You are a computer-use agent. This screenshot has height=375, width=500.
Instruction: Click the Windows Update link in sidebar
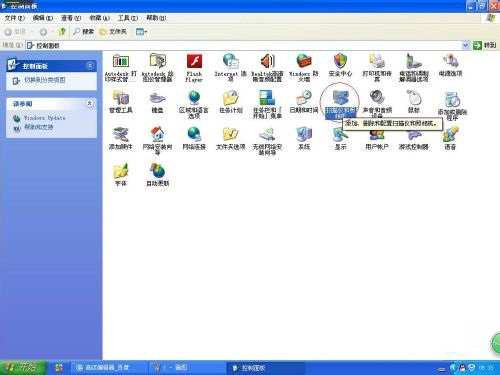tap(44, 118)
